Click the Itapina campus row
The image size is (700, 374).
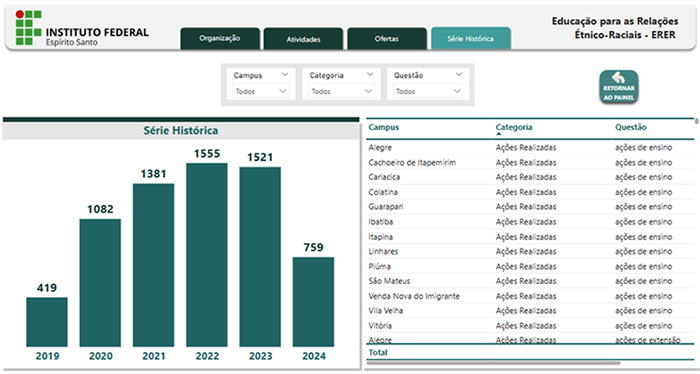pyautogui.click(x=530, y=237)
